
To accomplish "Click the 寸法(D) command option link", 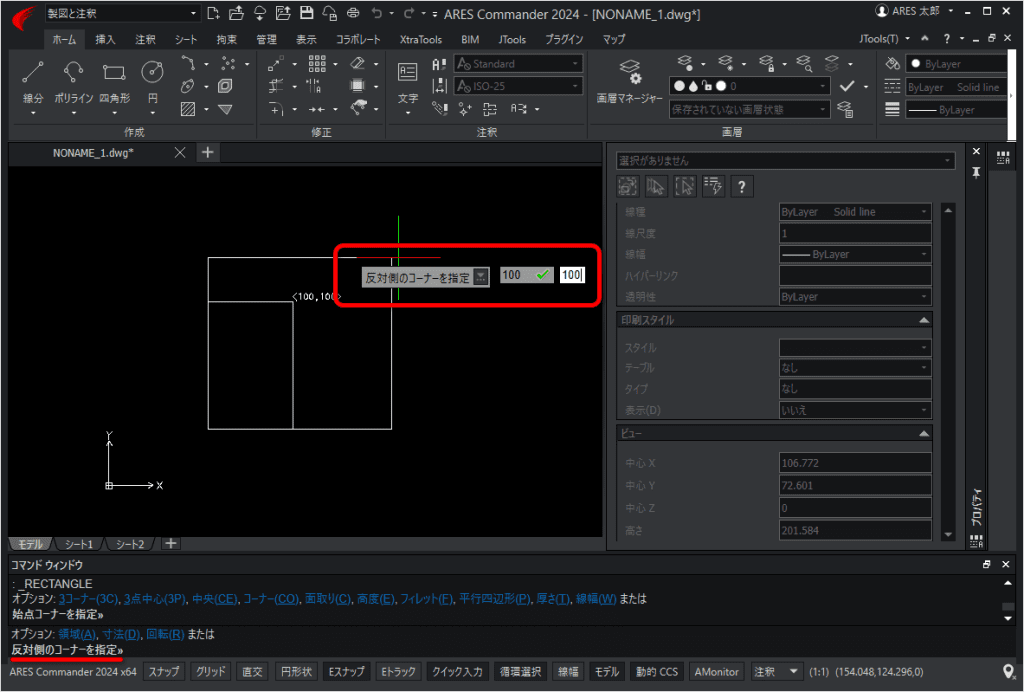I will [x=121, y=634].
